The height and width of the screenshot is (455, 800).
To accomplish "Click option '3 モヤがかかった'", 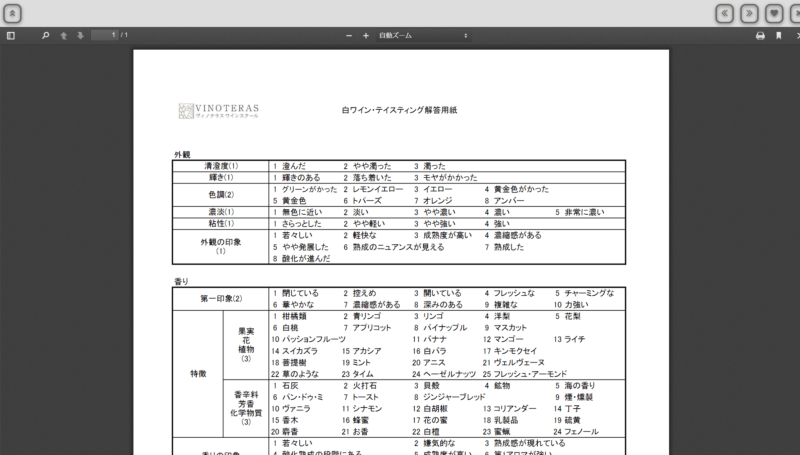I will [445, 178].
